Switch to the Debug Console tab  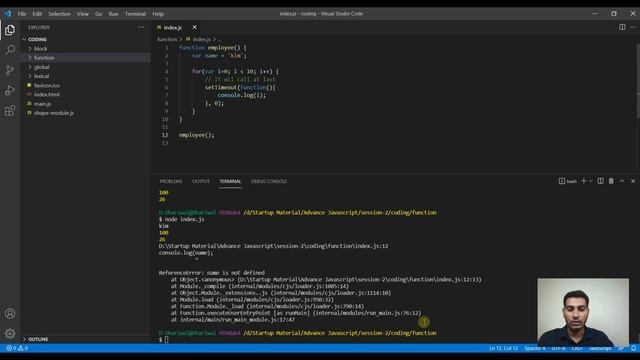pos(269,181)
